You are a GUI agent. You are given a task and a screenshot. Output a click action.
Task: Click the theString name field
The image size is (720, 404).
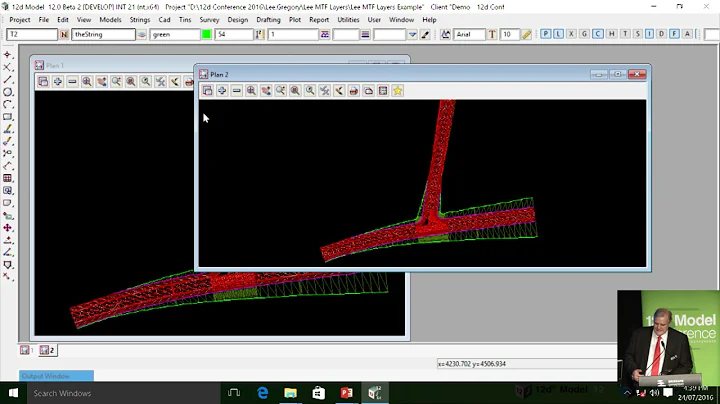click(x=103, y=34)
